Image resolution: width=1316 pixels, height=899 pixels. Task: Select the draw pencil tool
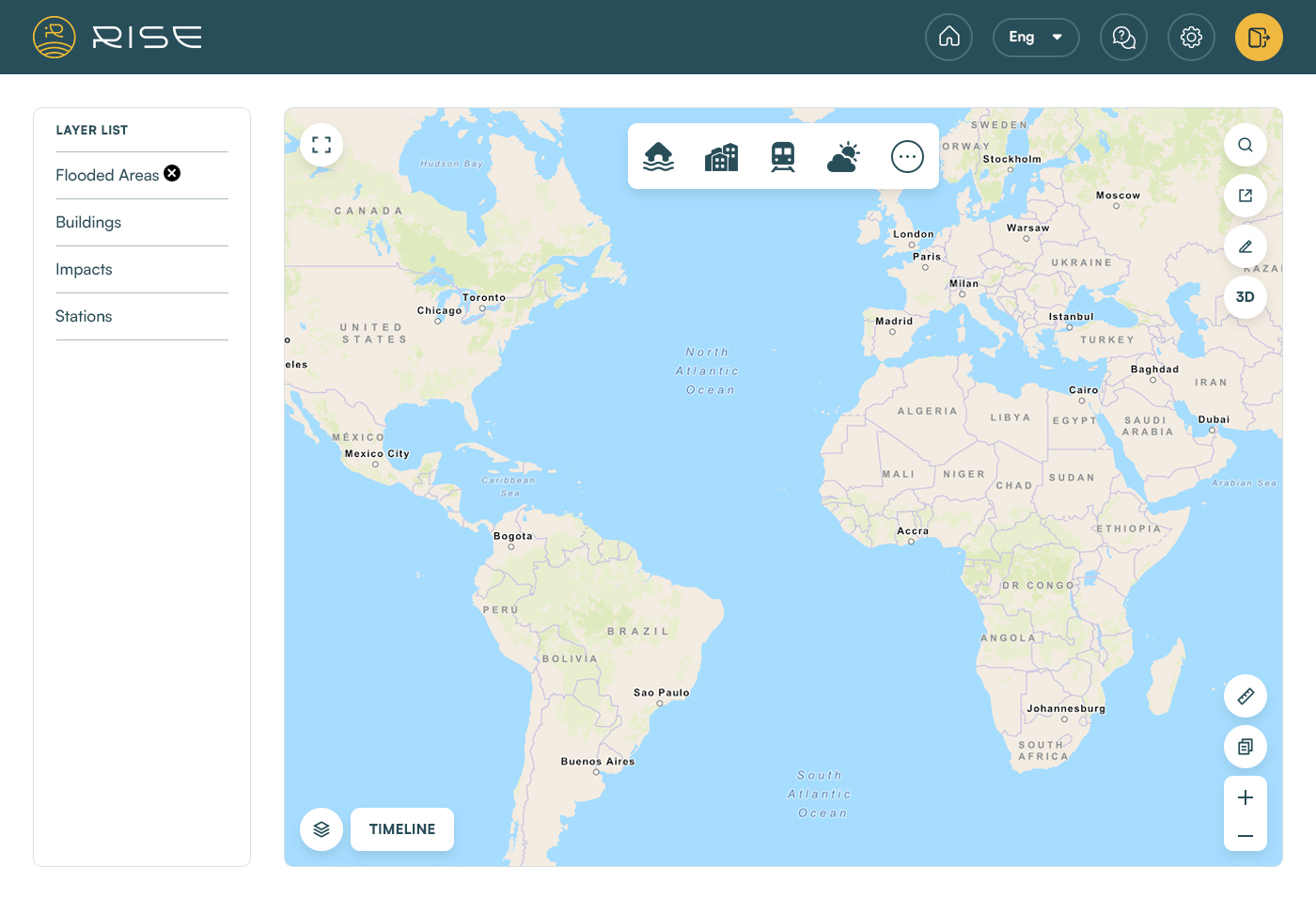pos(1245,246)
